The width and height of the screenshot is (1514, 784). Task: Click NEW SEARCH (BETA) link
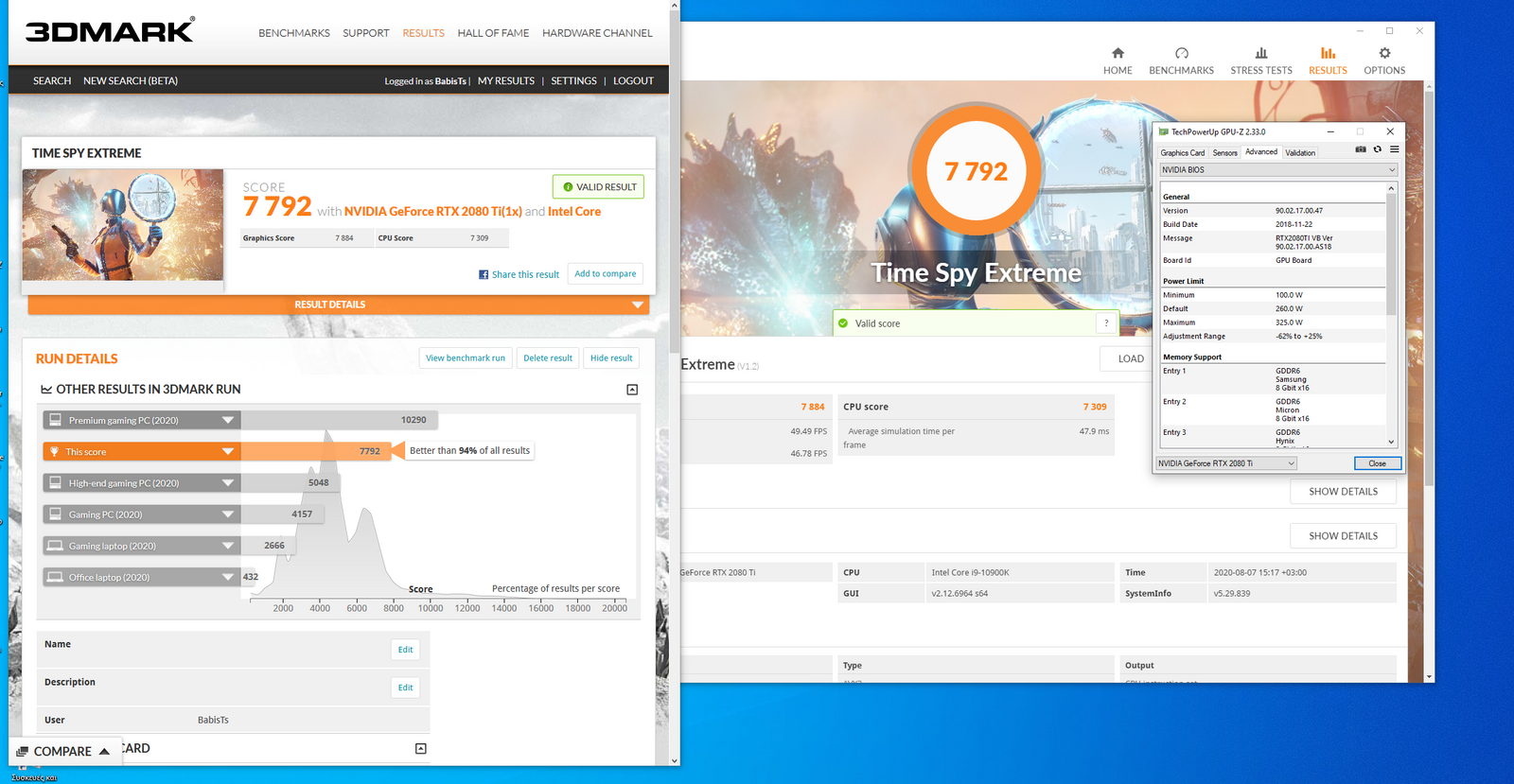click(x=131, y=81)
